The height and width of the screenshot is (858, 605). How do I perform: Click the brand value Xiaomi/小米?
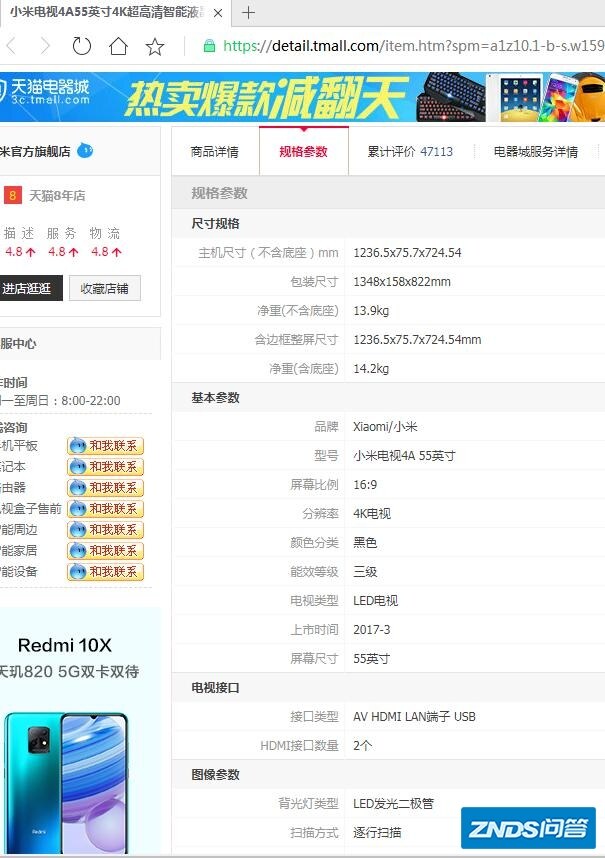click(x=385, y=427)
